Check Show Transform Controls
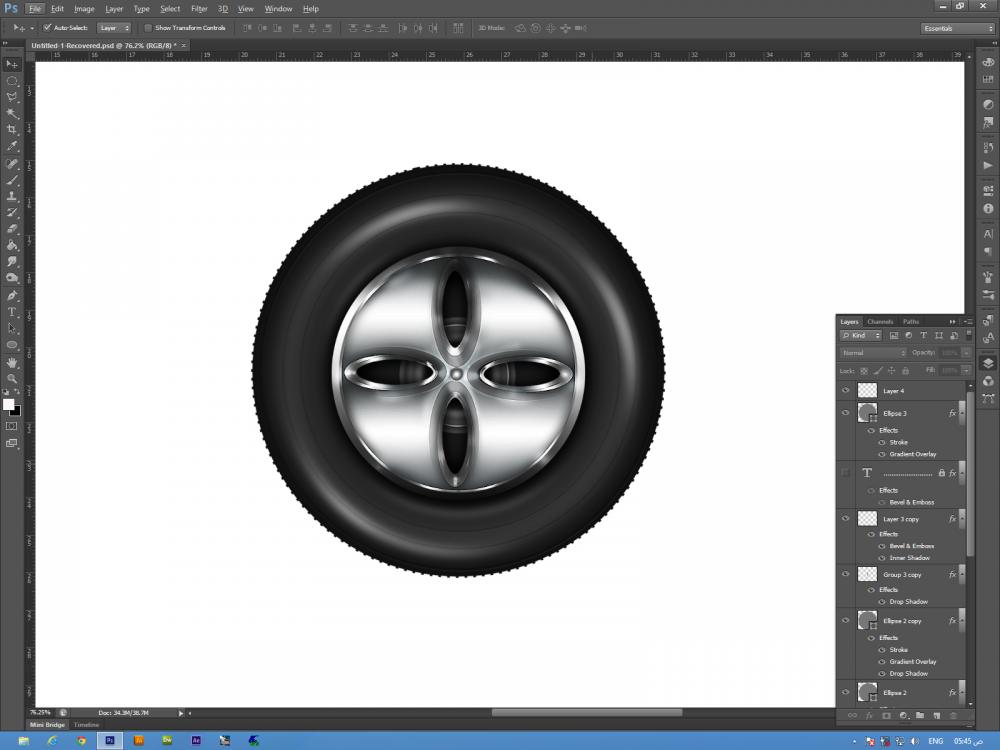The image size is (1000, 750). tap(148, 28)
